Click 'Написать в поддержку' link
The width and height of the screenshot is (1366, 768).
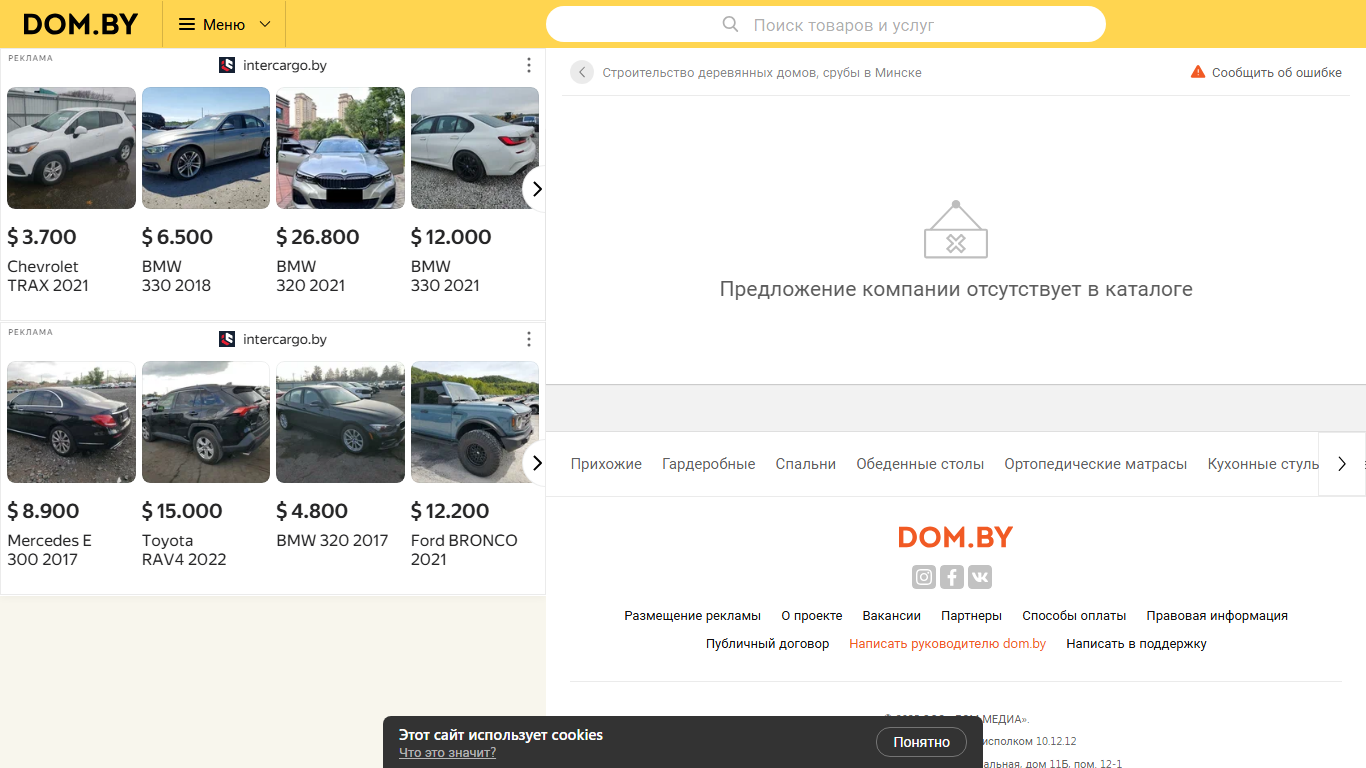point(1137,644)
